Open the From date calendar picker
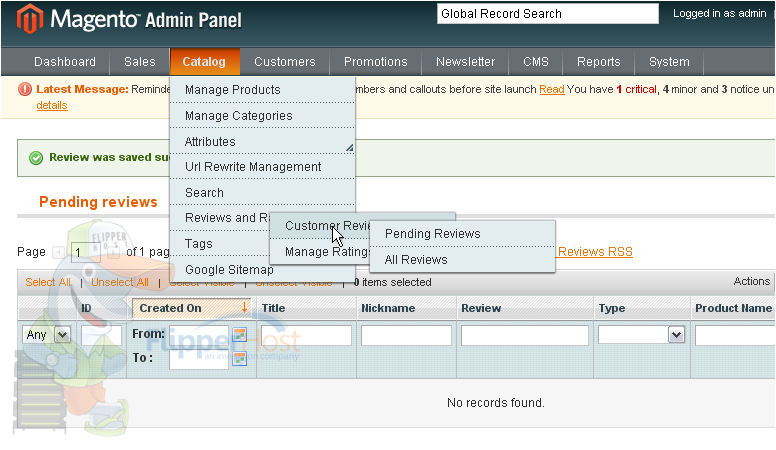 (240, 335)
